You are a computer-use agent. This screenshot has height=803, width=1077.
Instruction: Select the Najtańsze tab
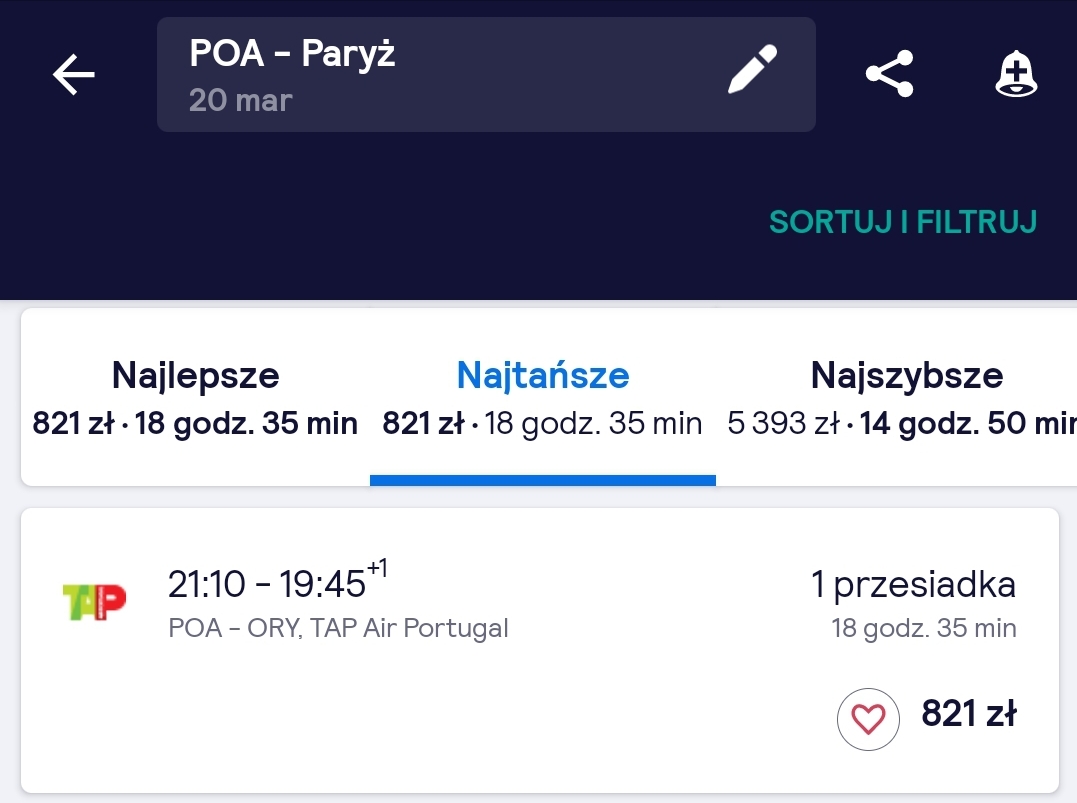coord(543,398)
